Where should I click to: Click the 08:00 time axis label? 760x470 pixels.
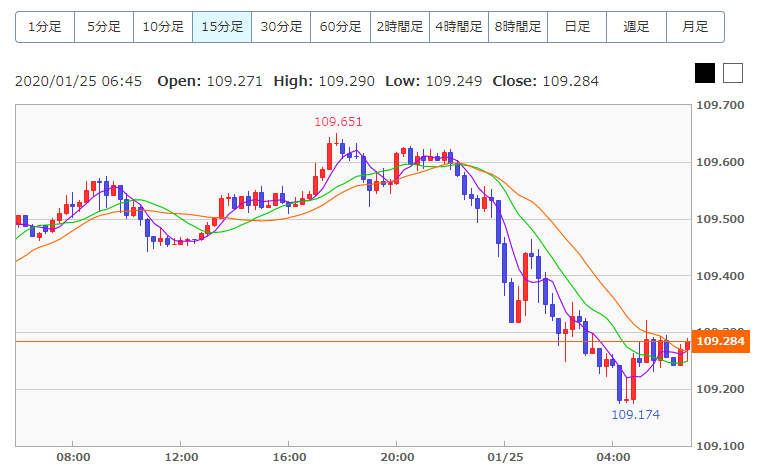pos(73,457)
